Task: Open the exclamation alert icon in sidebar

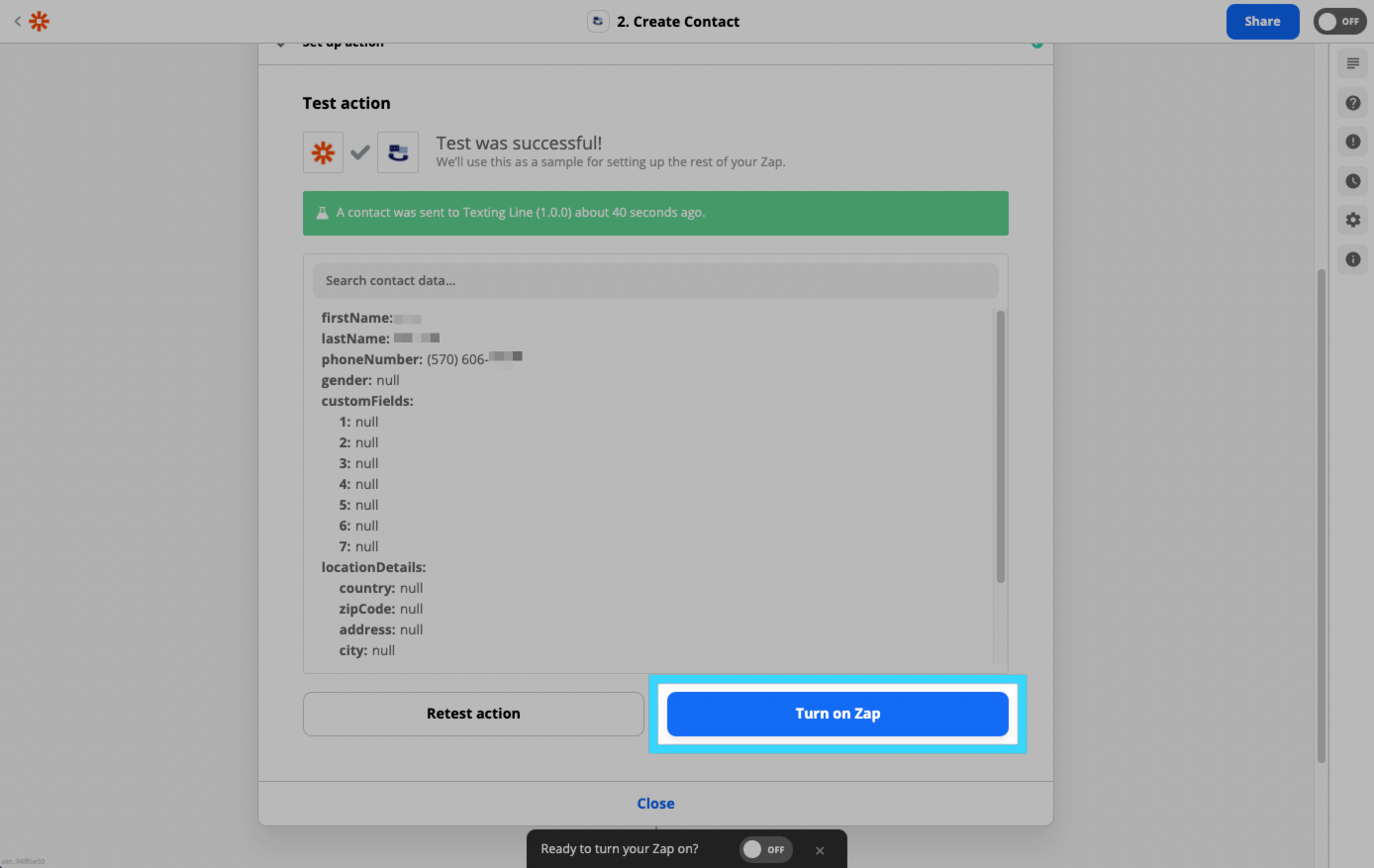Action: (1353, 142)
